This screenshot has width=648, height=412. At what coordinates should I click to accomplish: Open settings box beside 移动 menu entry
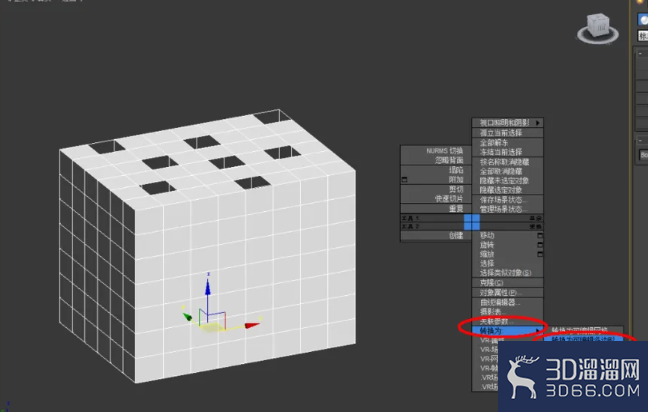tap(540, 236)
